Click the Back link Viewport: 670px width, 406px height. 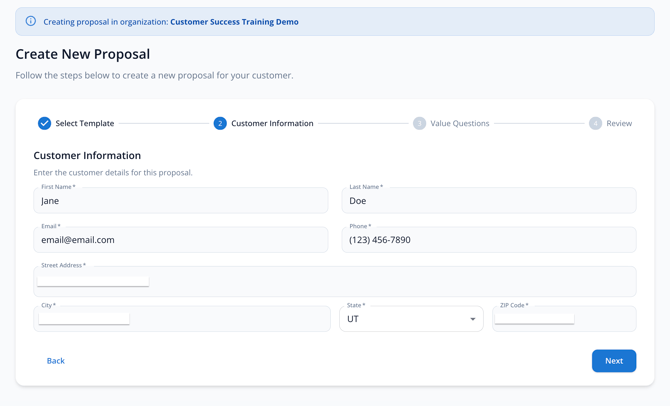(x=56, y=361)
